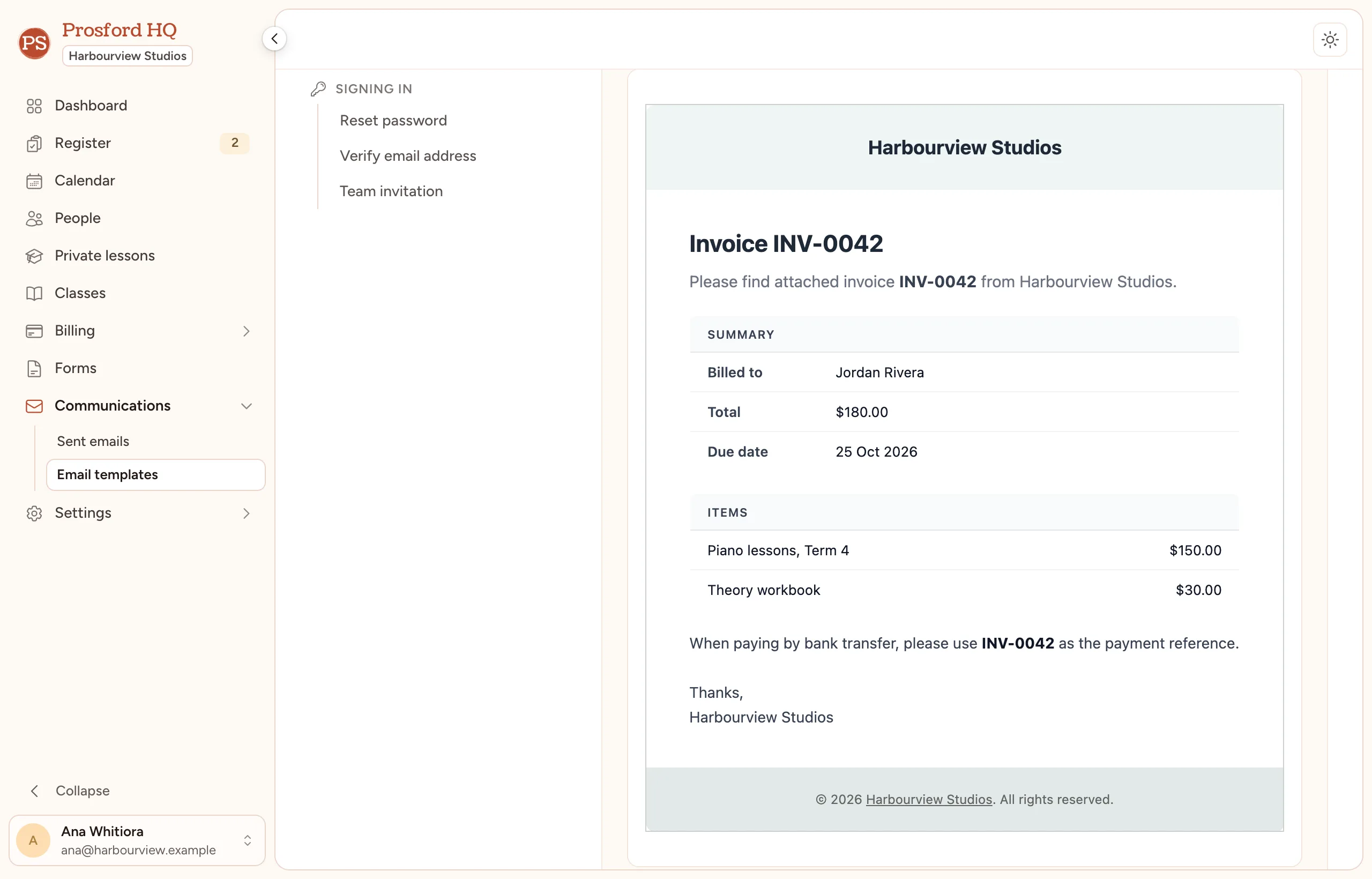Click the Settings gear icon

point(34,513)
